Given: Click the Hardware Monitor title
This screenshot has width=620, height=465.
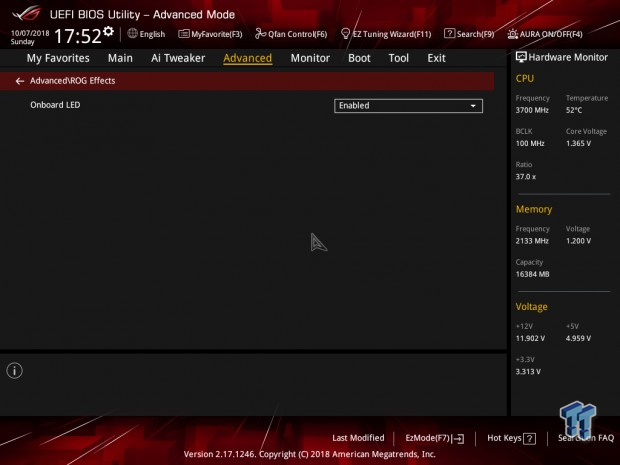Looking at the screenshot, I should click(x=568, y=57).
